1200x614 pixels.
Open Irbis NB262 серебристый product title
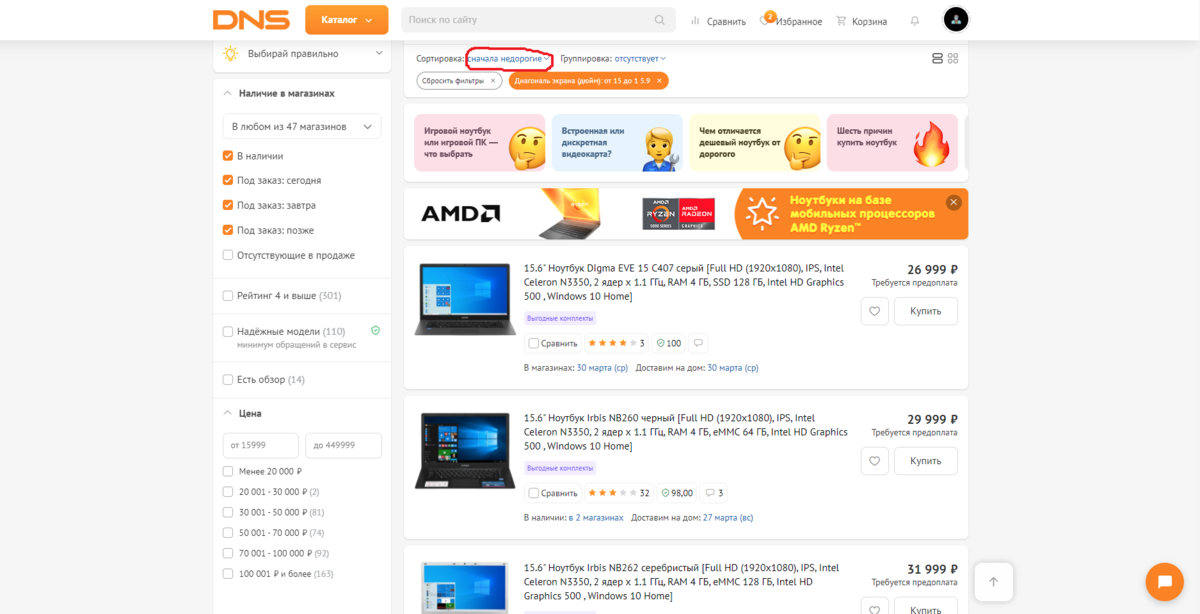point(682,582)
